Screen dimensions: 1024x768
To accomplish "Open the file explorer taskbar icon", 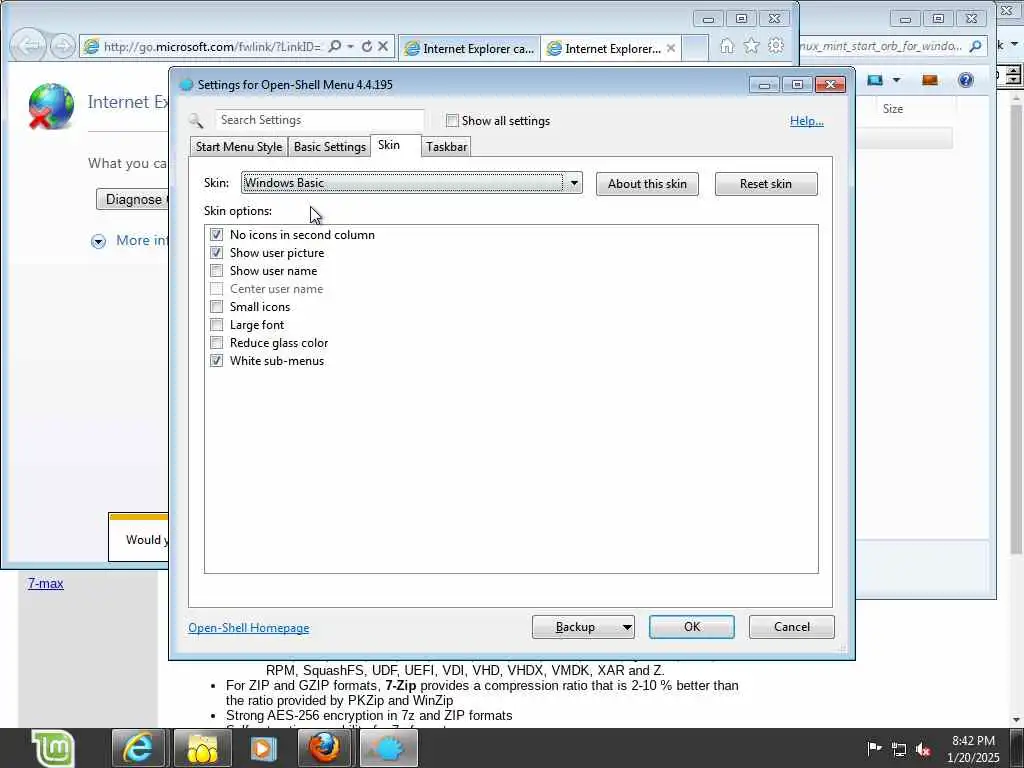I will click(202, 748).
